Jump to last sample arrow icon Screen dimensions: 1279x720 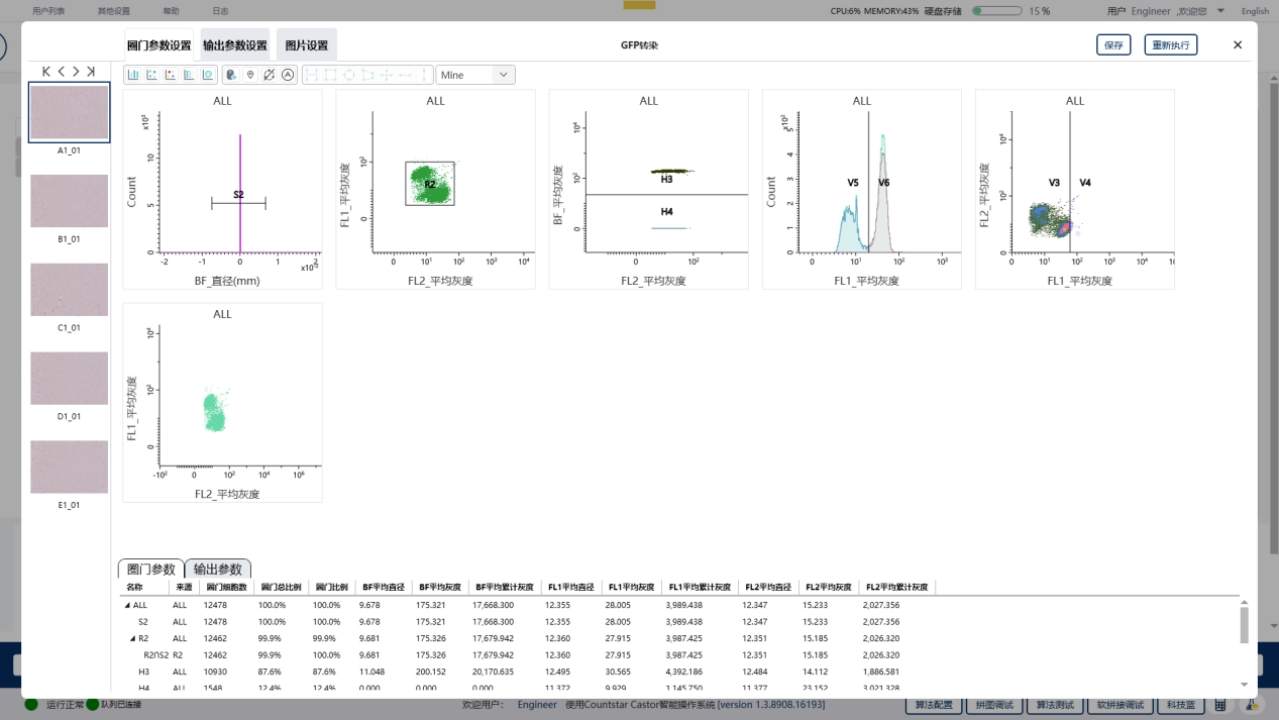coord(91,71)
